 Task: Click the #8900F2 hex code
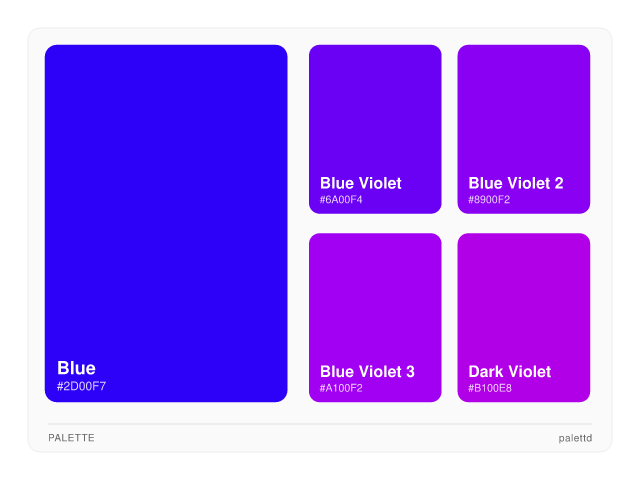click(x=489, y=199)
